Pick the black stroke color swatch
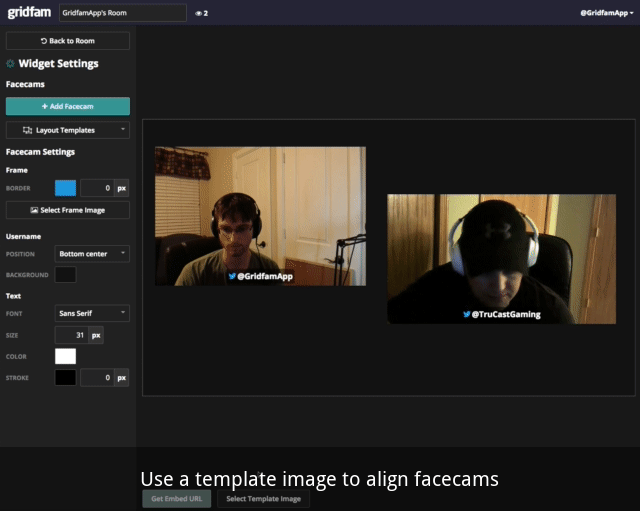This screenshot has height=511, width=640. [65, 378]
